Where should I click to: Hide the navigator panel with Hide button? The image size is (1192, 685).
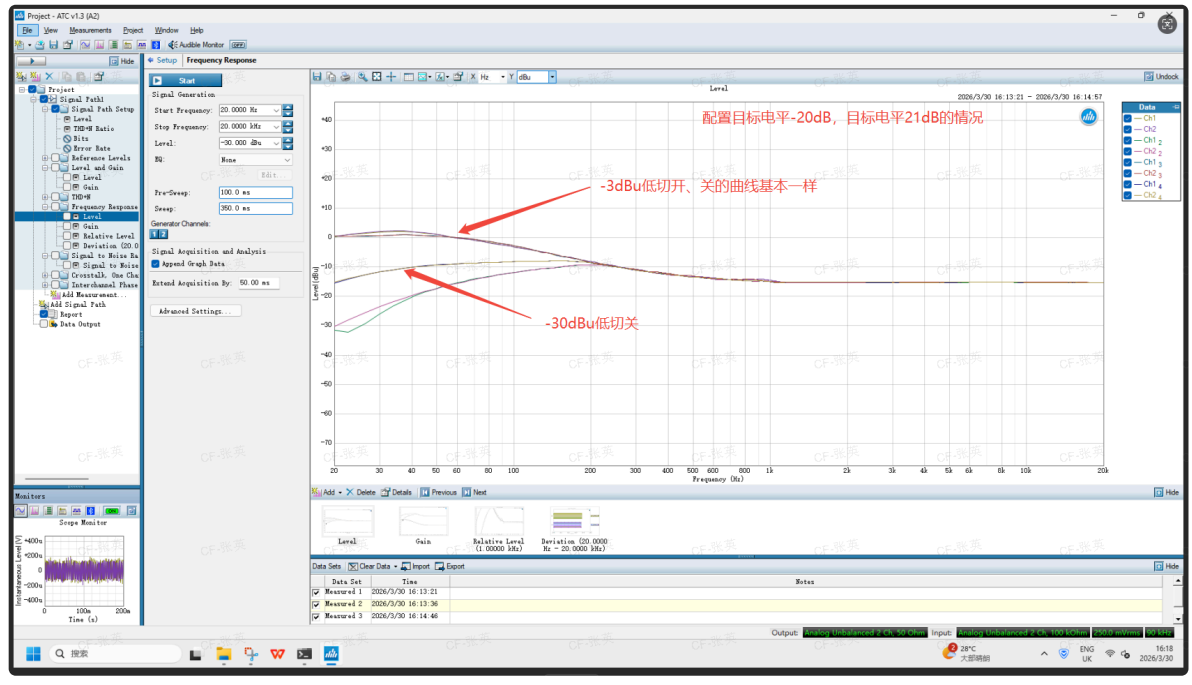122,61
